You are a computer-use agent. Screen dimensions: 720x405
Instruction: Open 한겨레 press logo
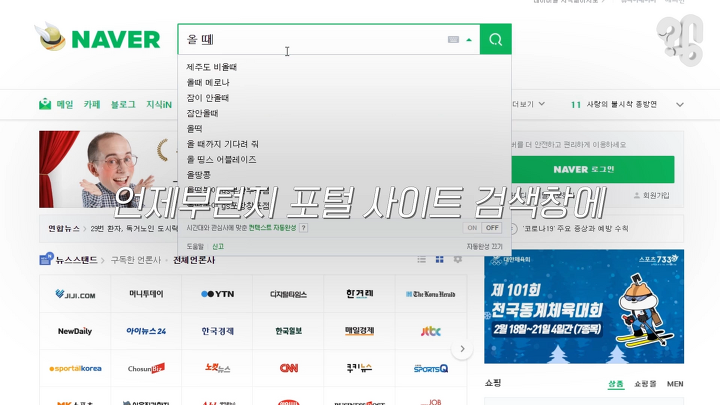point(360,294)
